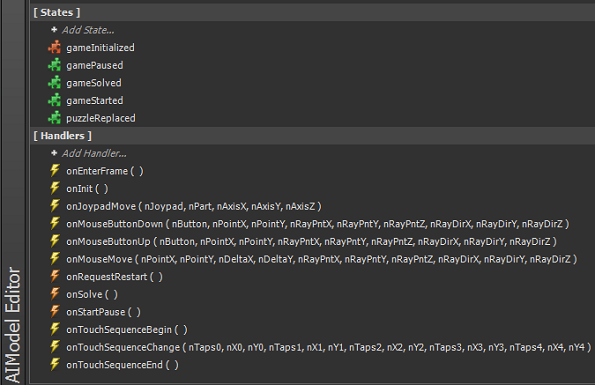
Task: Select the onMouseMove handler row
Action: pyautogui.click(x=322, y=259)
